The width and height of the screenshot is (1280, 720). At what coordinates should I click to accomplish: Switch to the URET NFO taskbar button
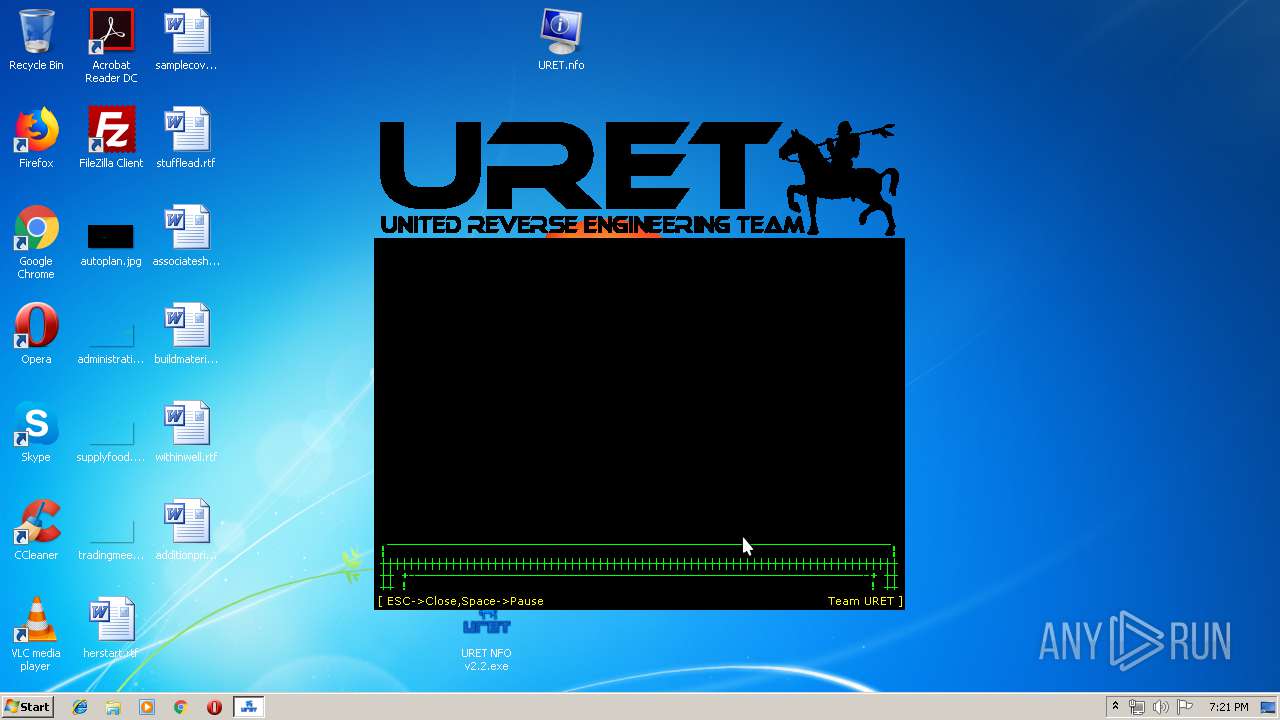pyautogui.click(x=248, y=707)
